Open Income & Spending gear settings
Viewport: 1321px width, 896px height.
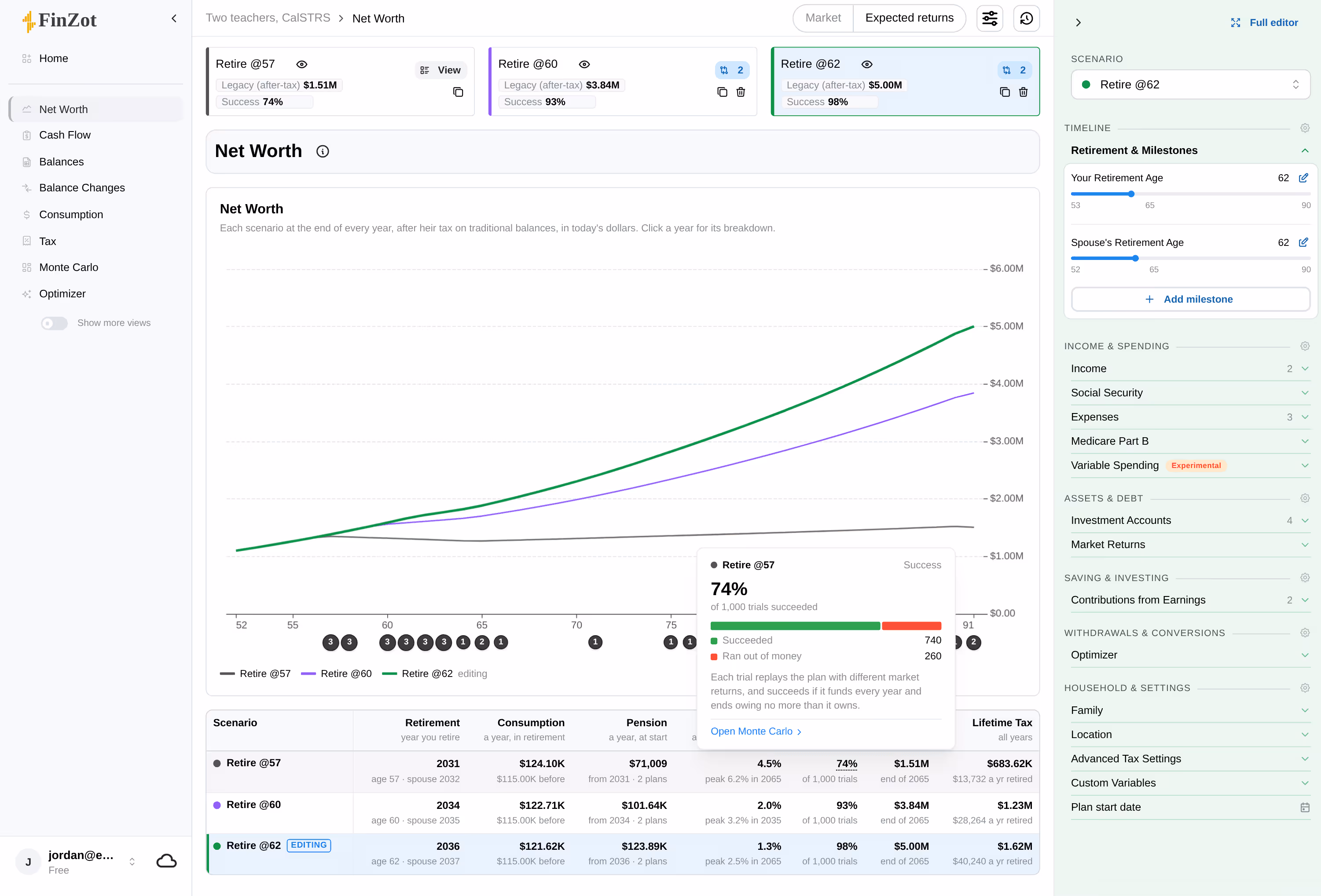[x=1305, y=346]
